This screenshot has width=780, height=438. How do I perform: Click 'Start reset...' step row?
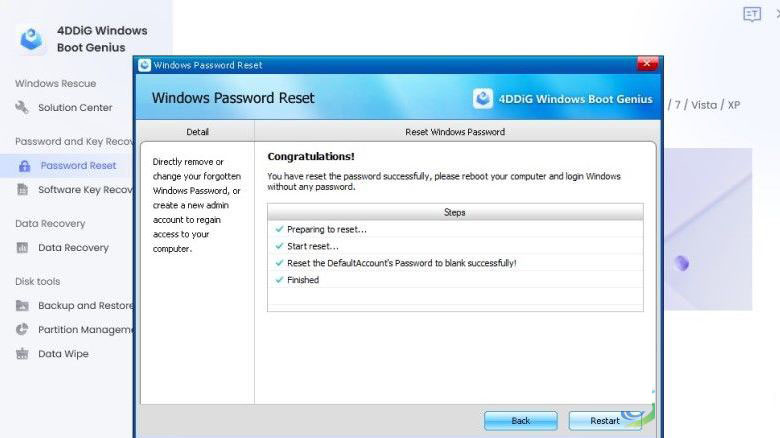click(455, 246)
